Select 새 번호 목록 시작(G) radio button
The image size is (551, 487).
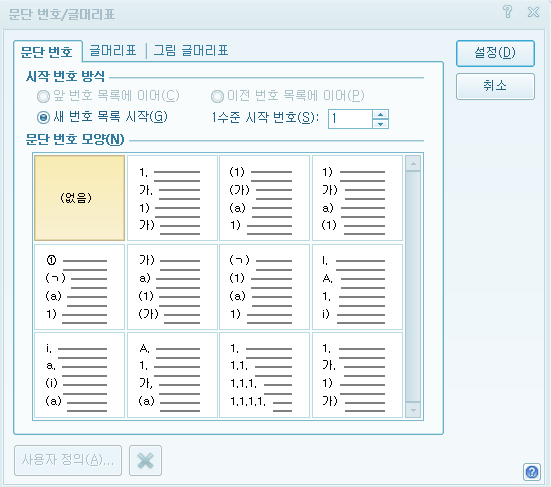(x=102, y=117)
